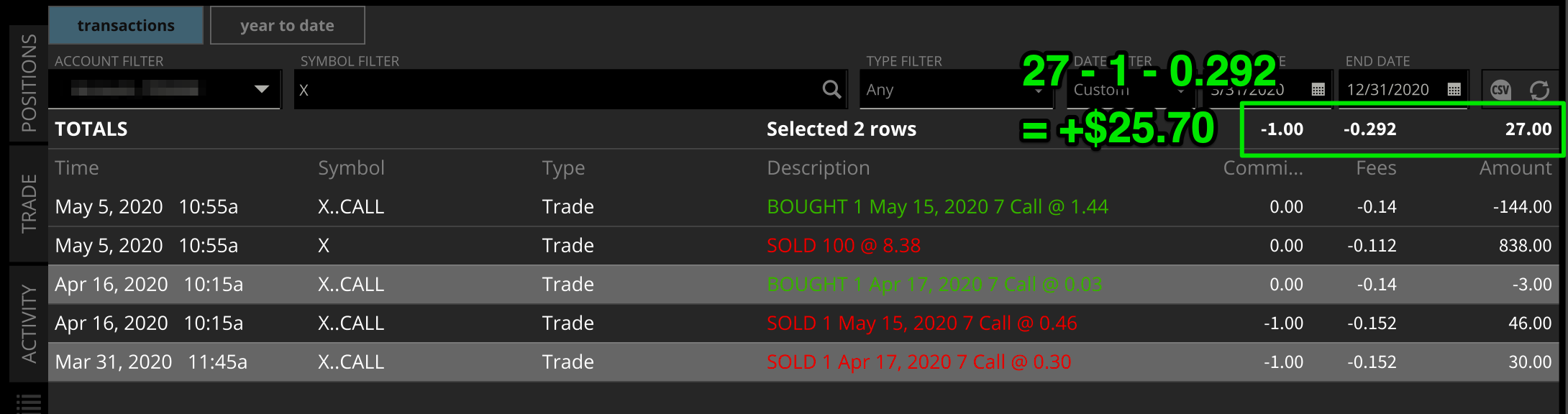Select the May 5 SOLD 100 shares row

tap(503, 245)
